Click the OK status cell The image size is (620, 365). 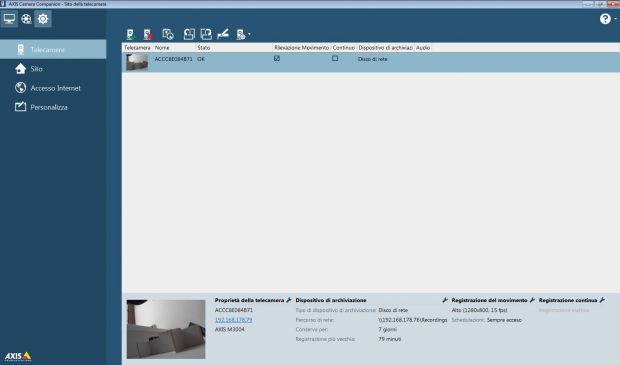click(x=201, y=59)
